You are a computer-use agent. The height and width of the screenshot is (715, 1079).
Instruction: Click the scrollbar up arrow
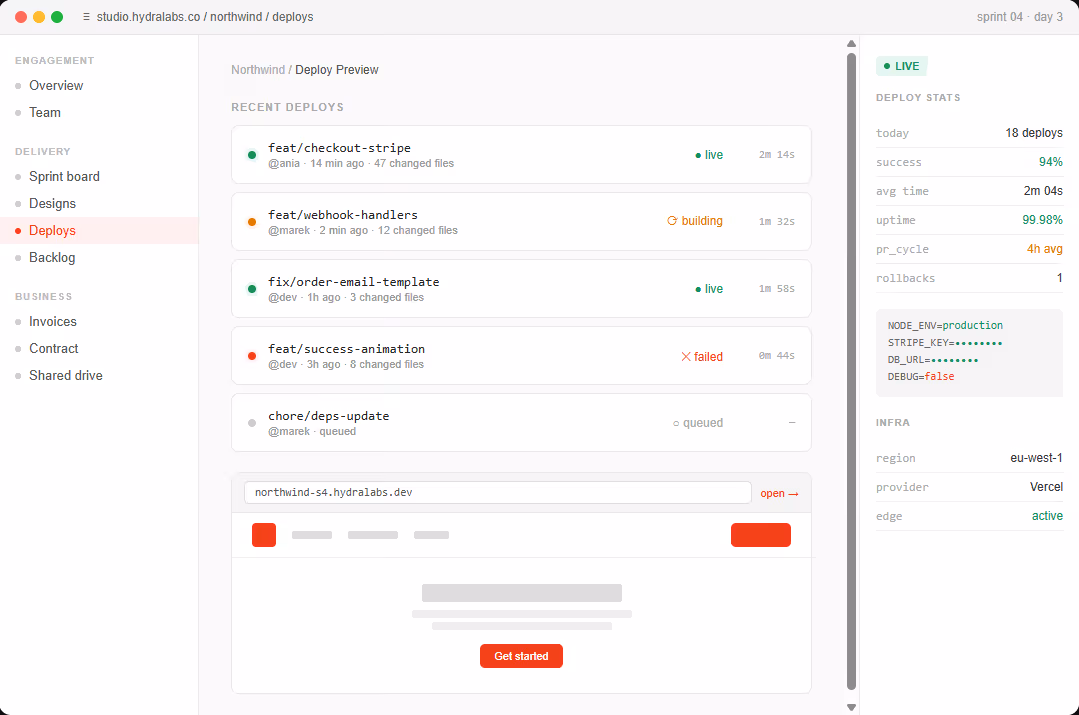coord(851,43)
